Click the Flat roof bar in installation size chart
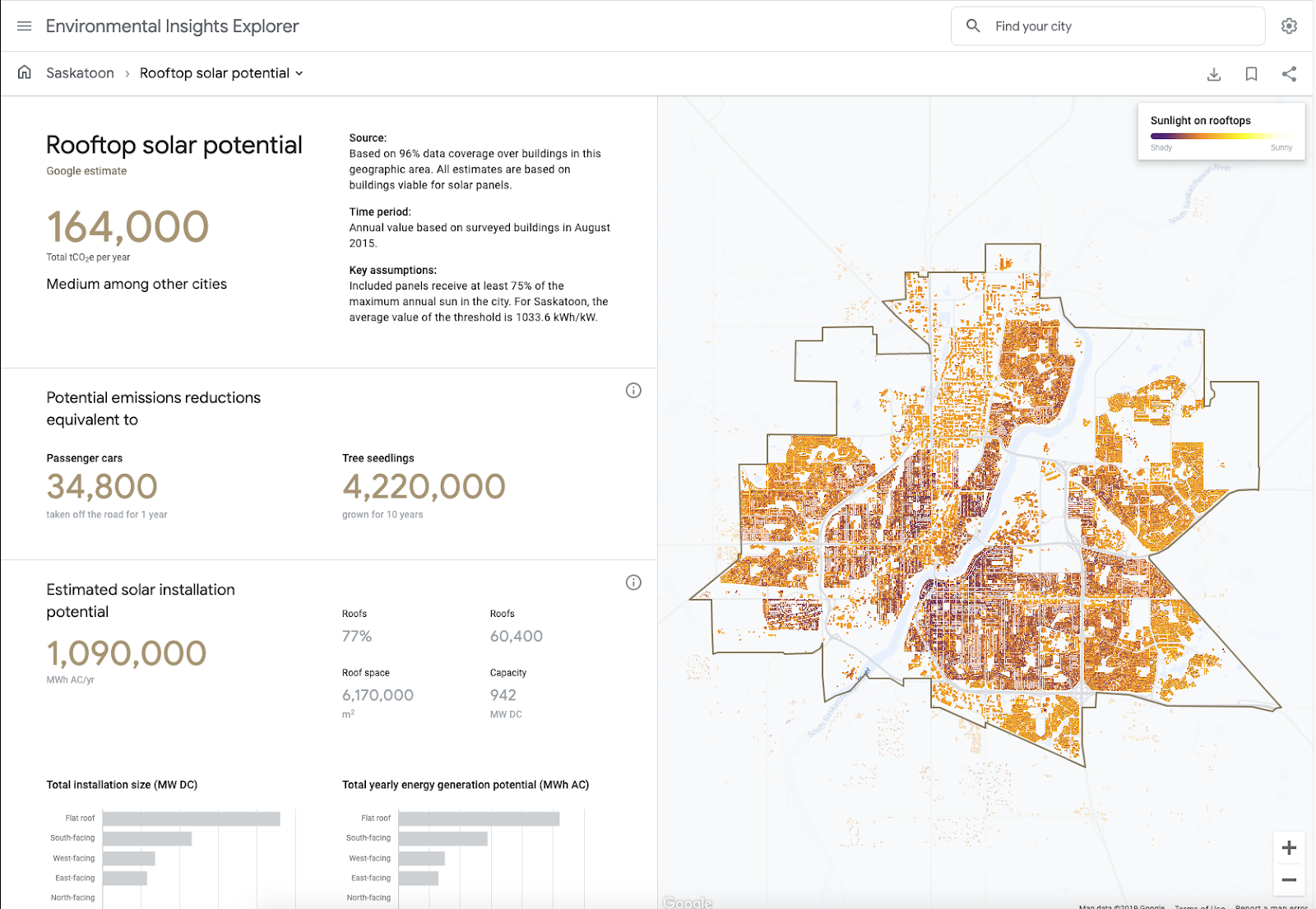 coord(192,819)
